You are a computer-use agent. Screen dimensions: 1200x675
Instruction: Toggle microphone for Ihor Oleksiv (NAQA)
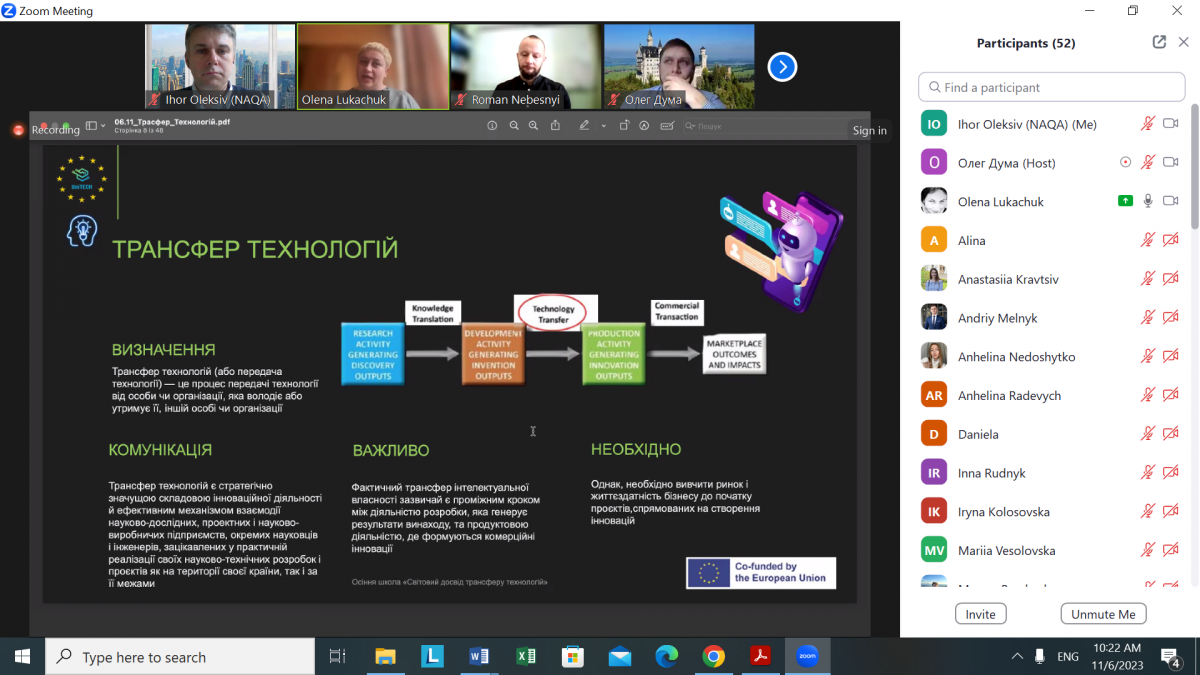point(1148,124)
